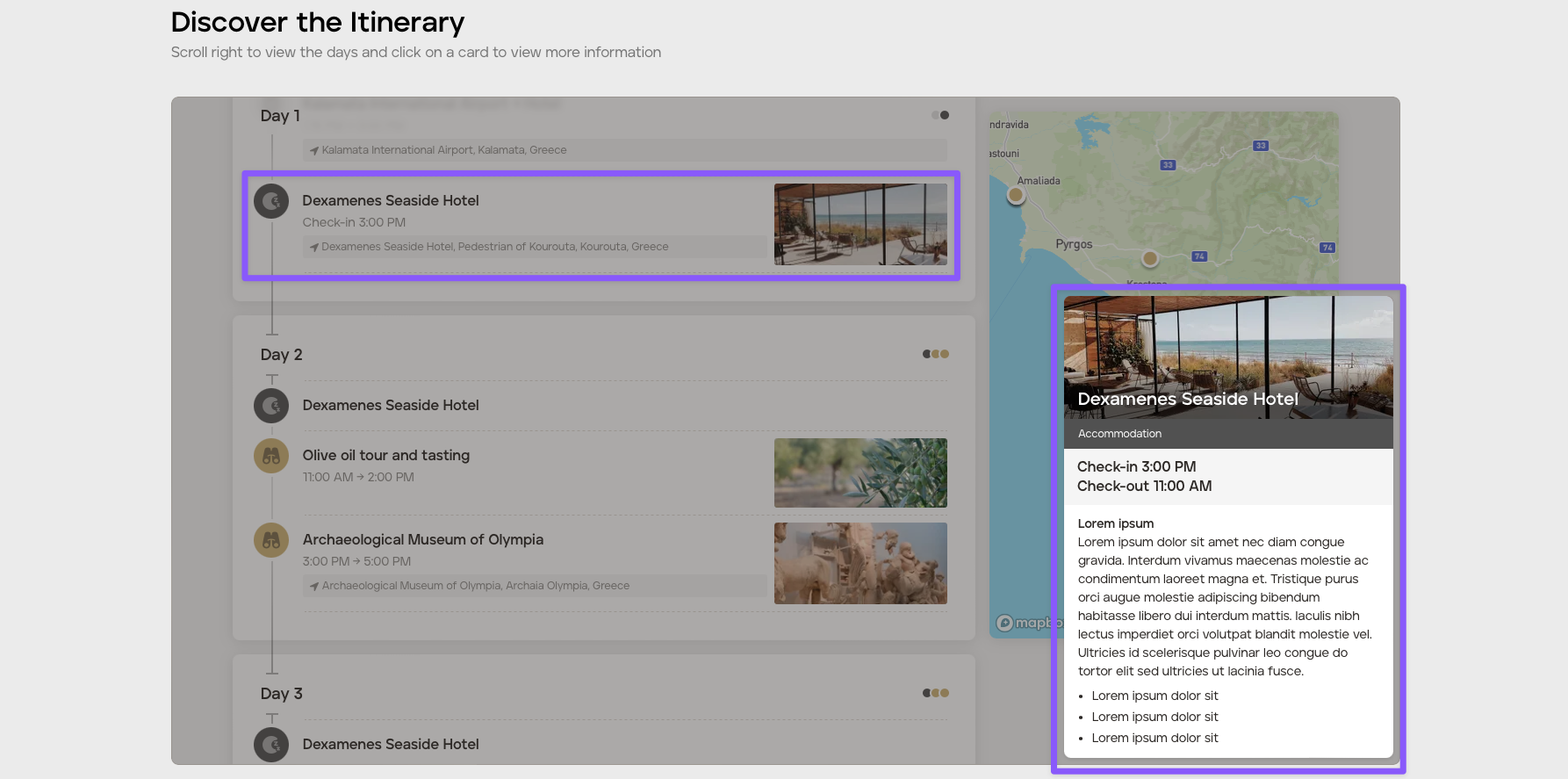
Task: Open the Olive oil tour thumbnail image
Action: pyautogui.click(x=860, y=472)
